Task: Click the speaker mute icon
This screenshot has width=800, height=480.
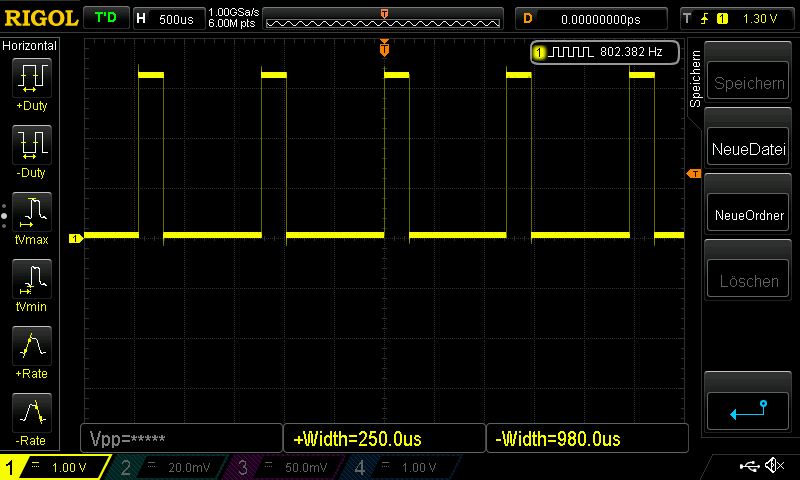Action: (773, 466)
